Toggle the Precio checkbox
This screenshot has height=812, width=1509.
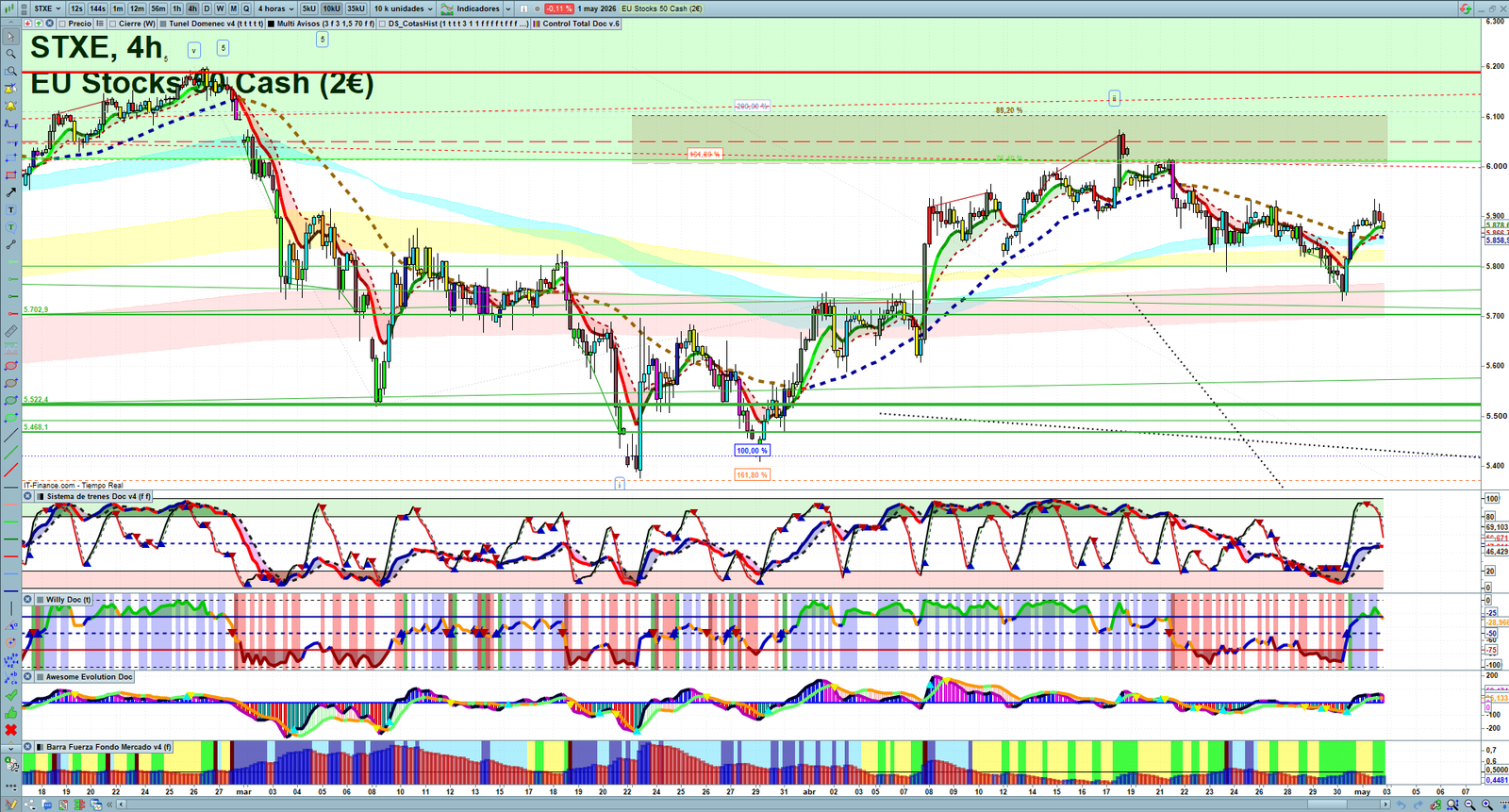point(61,23)
